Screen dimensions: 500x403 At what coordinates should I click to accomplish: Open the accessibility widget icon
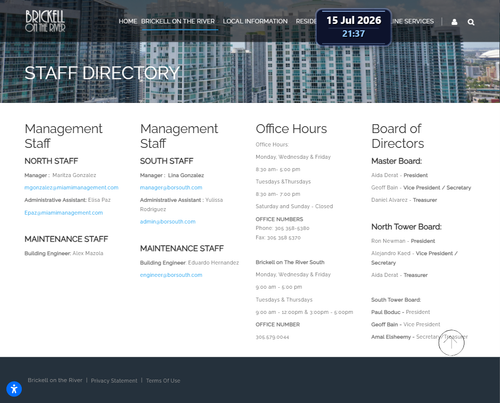[14, 389]
